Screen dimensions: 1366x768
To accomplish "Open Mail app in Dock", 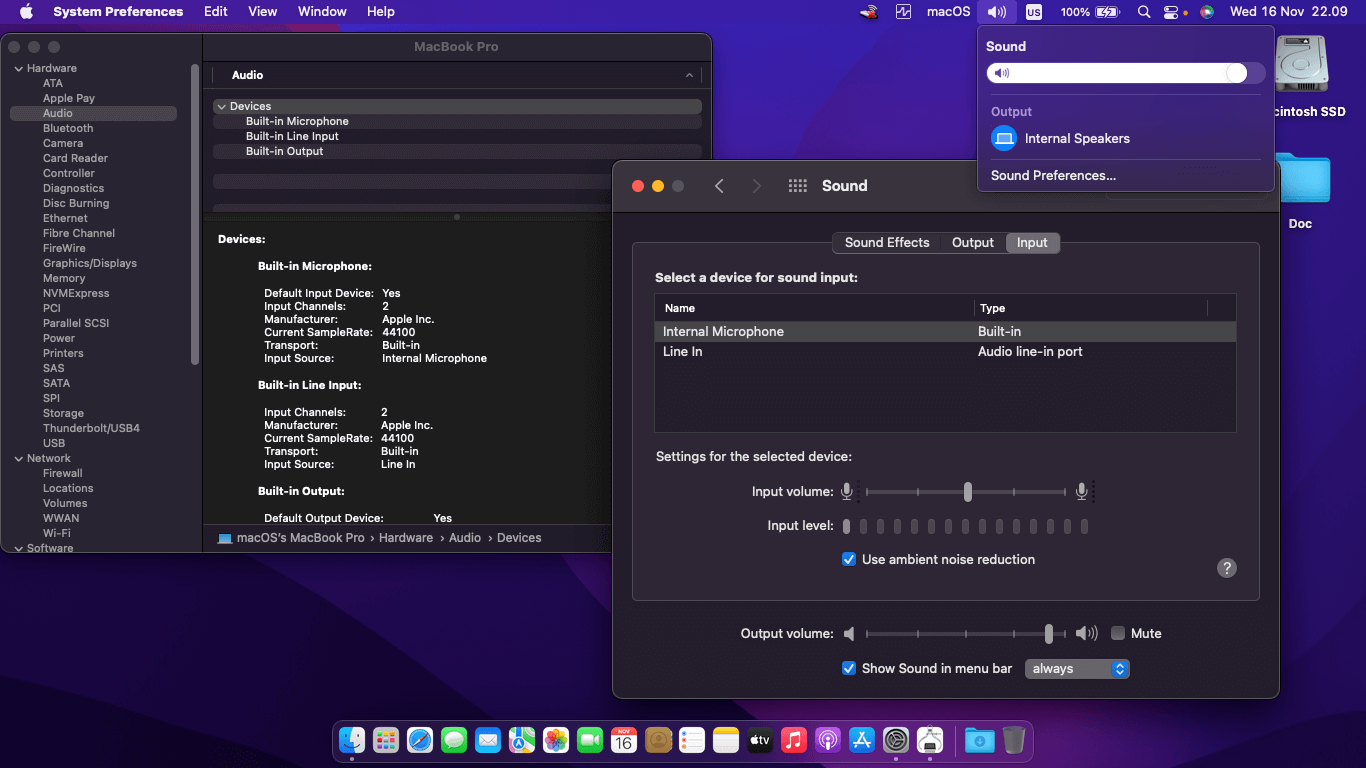I will click(488, 740).
